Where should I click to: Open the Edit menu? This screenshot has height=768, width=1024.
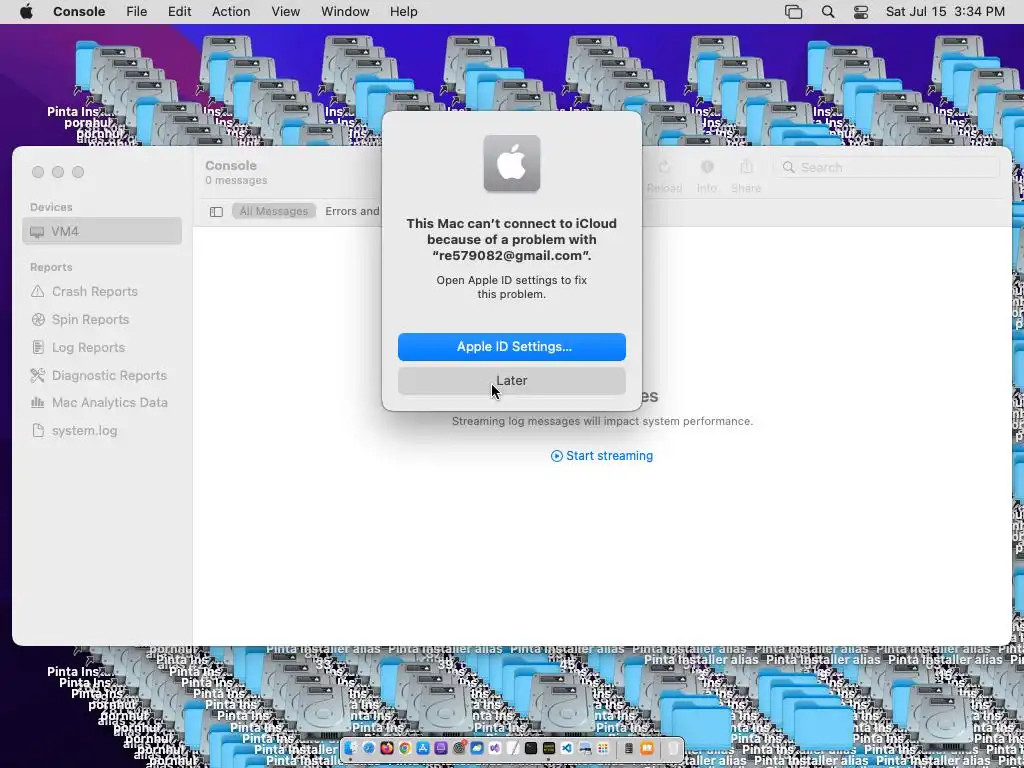[179, 12]
